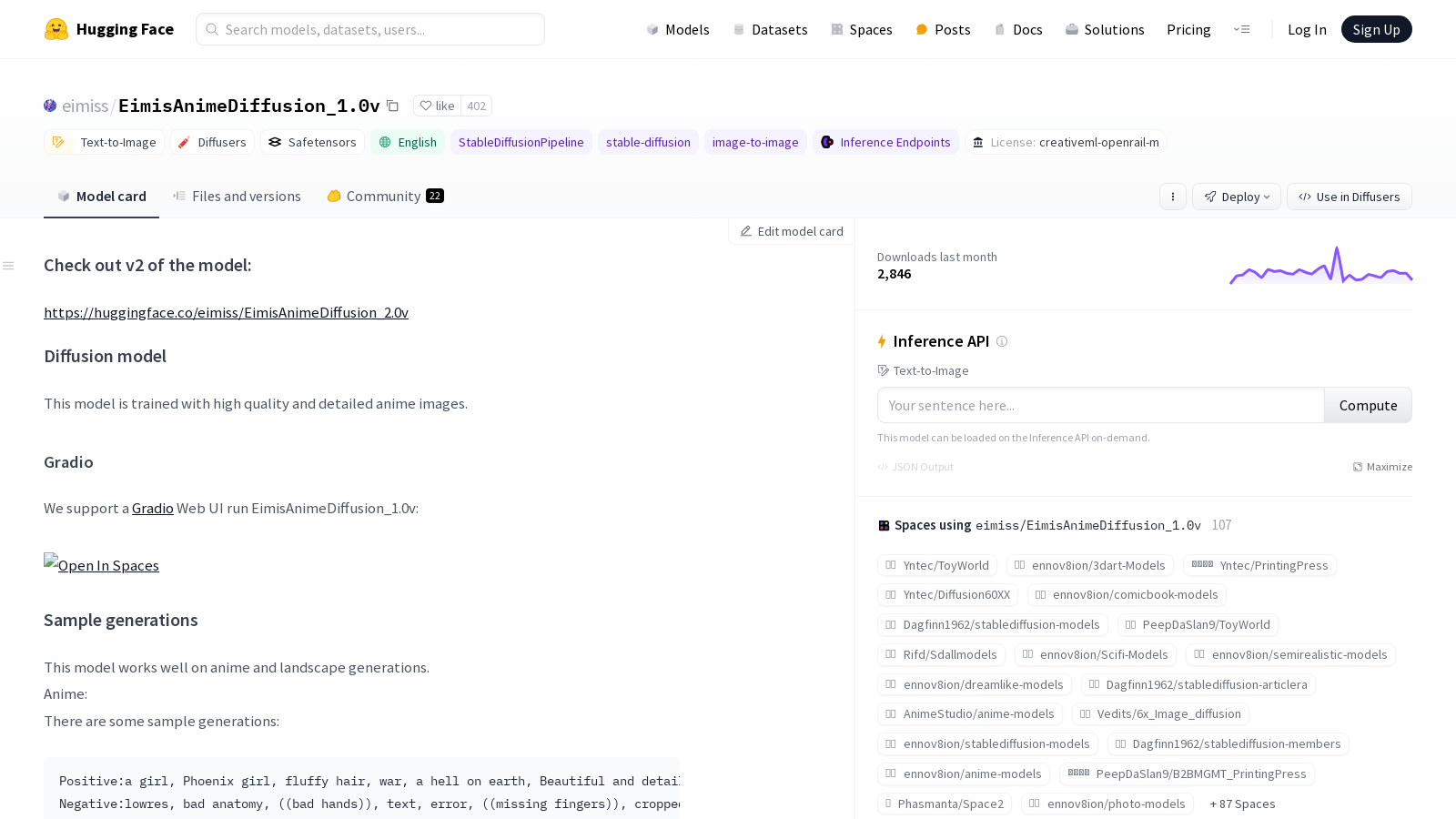This screenshot has width=1456, height=819.
Task: Open the Community tab
Action: (x=385, y=197)
